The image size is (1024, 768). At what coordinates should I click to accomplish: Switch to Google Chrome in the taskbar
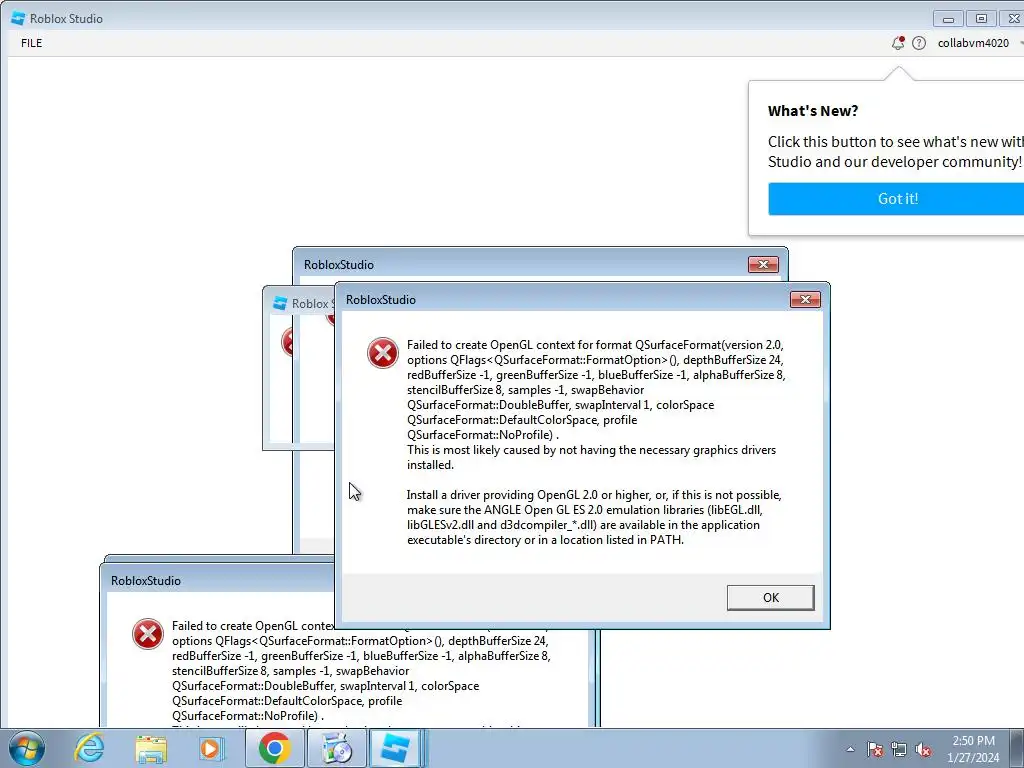[x=274, y=748]
